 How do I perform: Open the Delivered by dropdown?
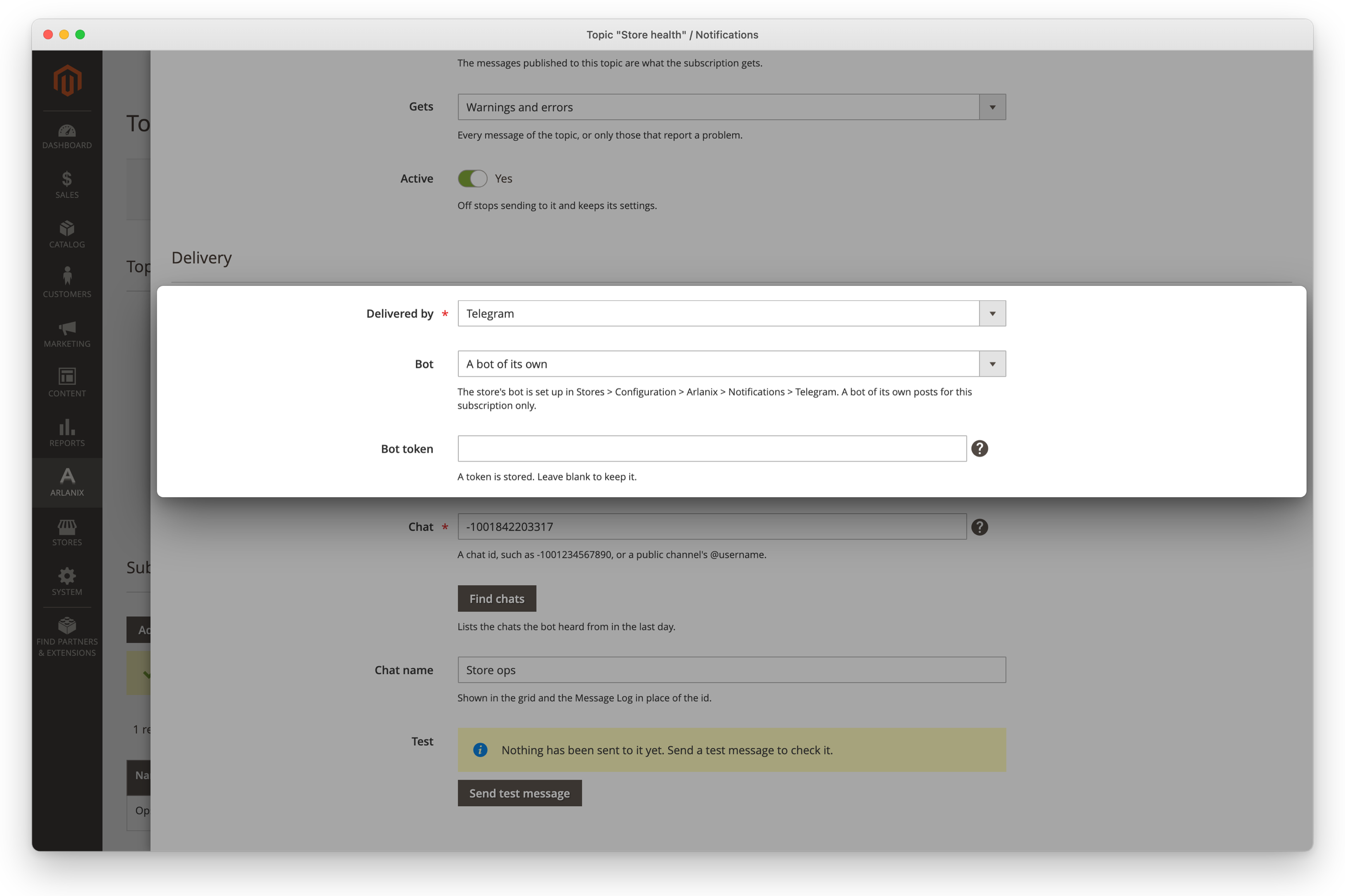pos(732,313)
